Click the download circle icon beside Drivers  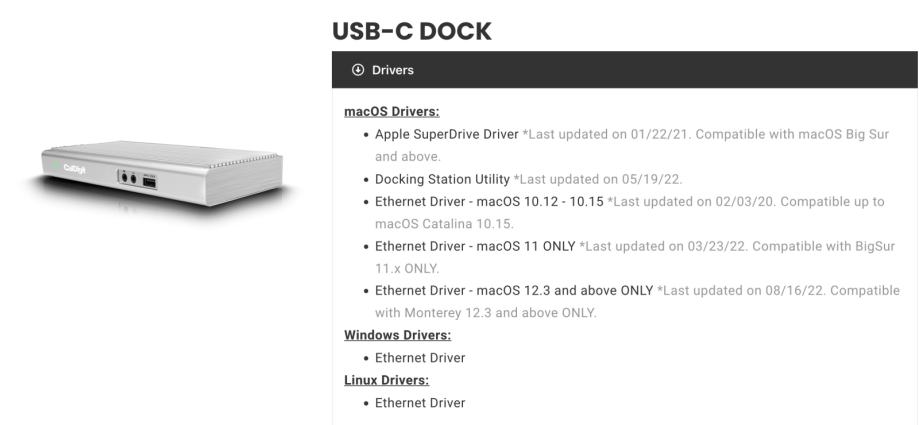point(356,70)
